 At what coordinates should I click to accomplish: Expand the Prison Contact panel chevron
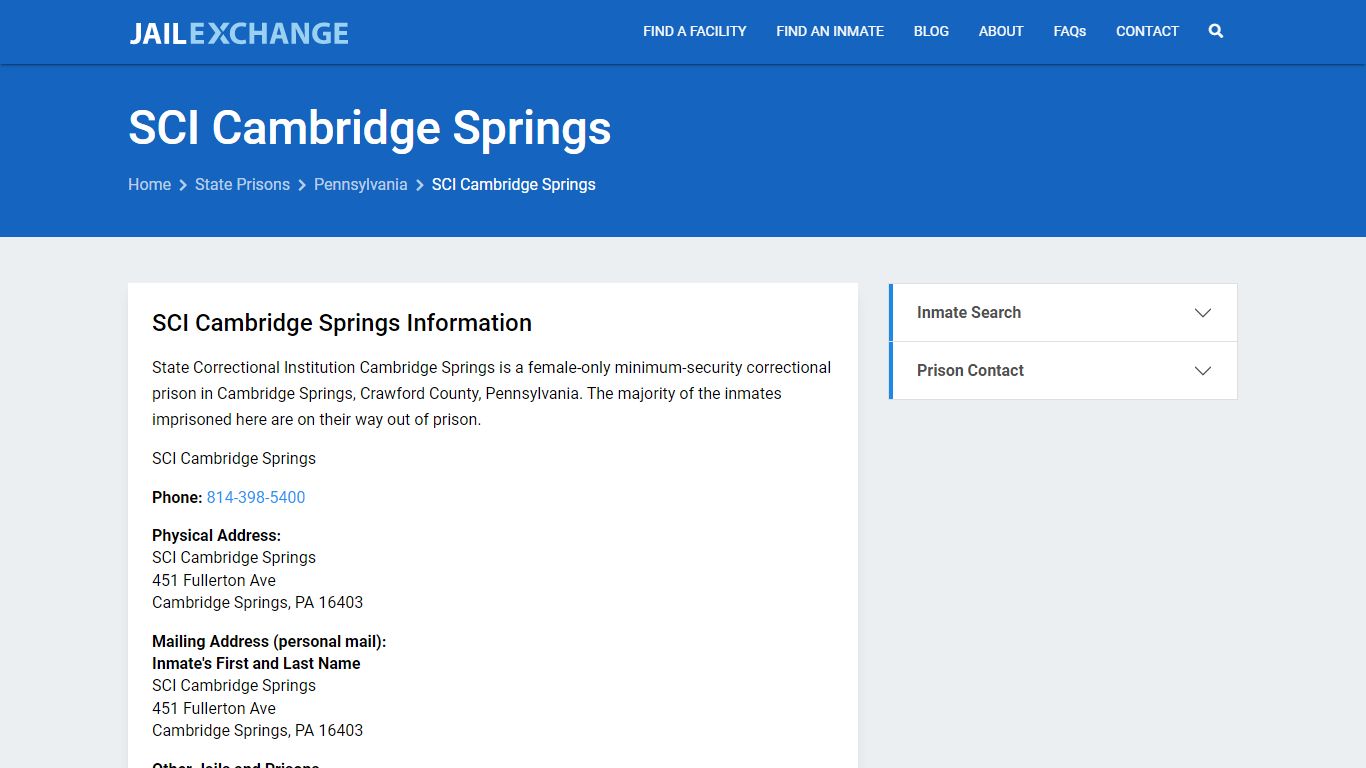[x=1203, y=371]
